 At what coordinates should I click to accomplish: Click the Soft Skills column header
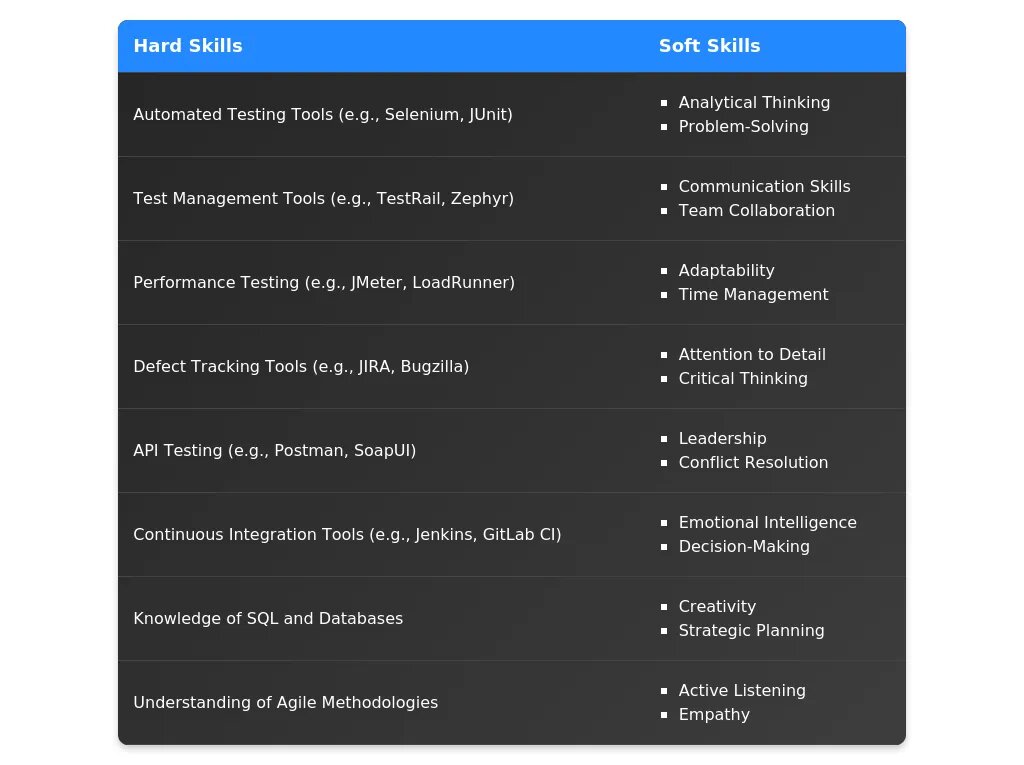coord(709,46)
